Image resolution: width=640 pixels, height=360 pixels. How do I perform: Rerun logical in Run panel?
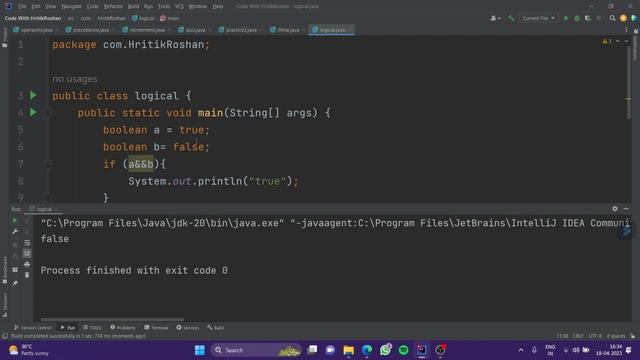click(15, 220)
